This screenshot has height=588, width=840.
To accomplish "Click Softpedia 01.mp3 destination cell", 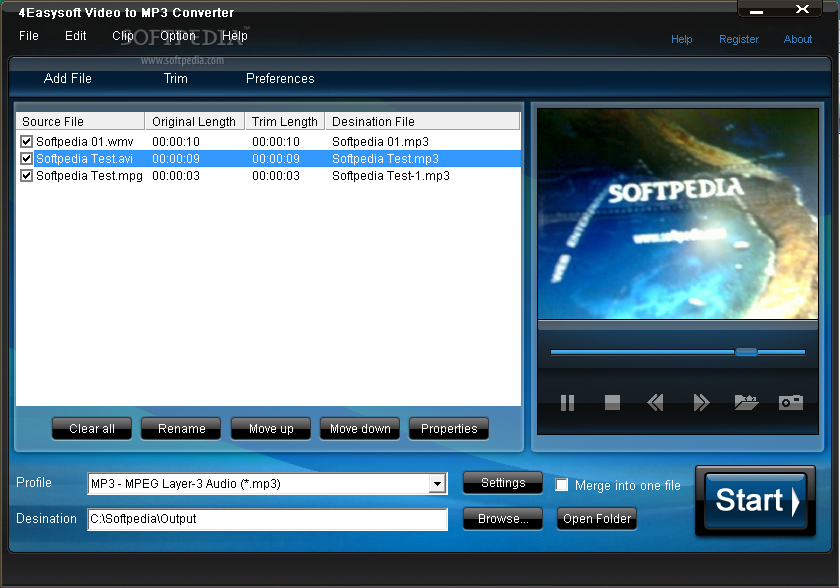I will pos(380,141).
